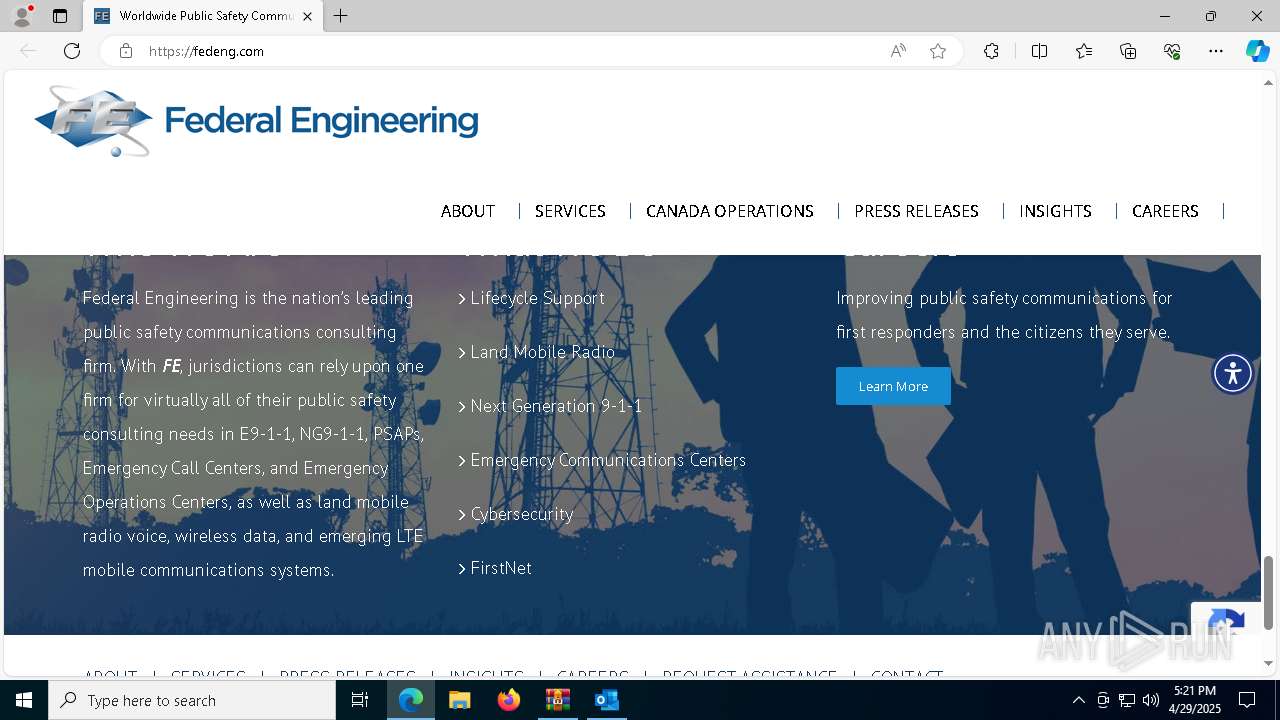Click the page vertical scrollbar thumb

point(1268,592)
